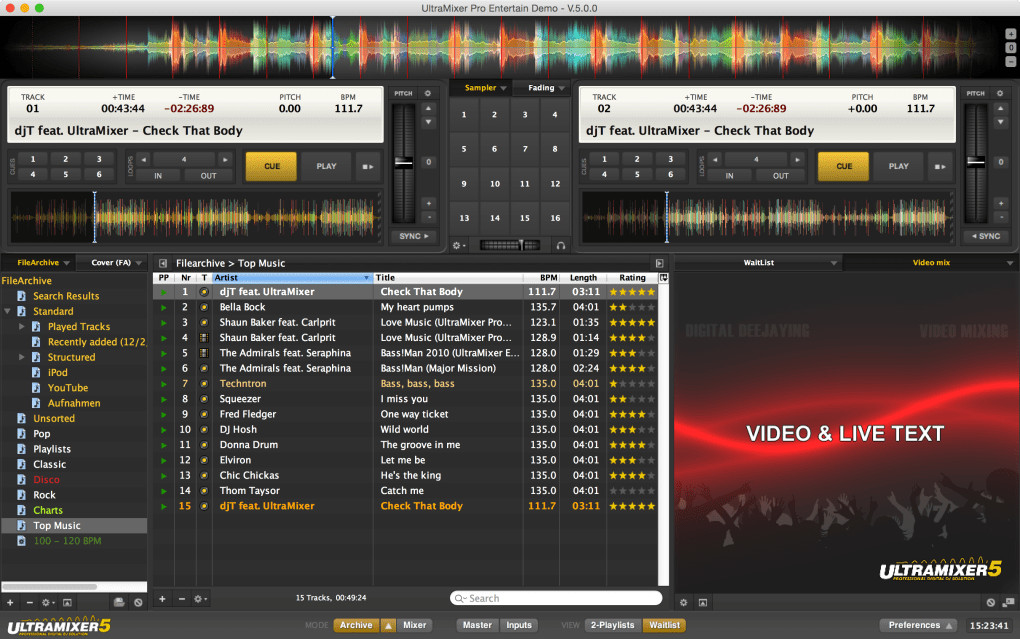Select the Charts group

click(48, 510)
